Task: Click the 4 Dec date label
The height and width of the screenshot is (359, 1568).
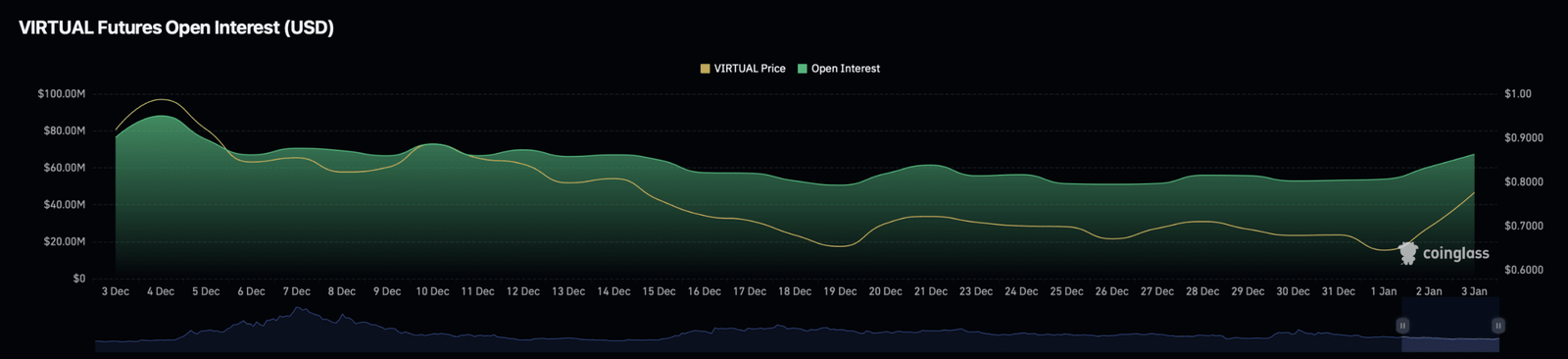Action: 161,291
